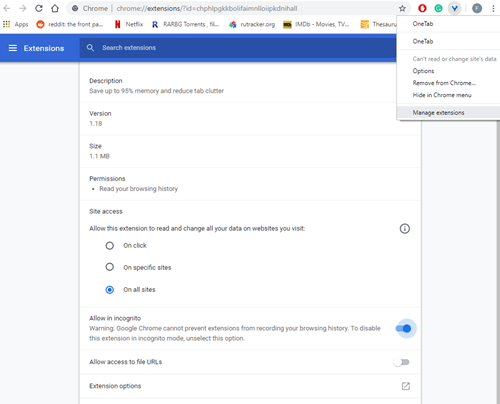Click the OneTab extension toolbar icon

(454, 8)
